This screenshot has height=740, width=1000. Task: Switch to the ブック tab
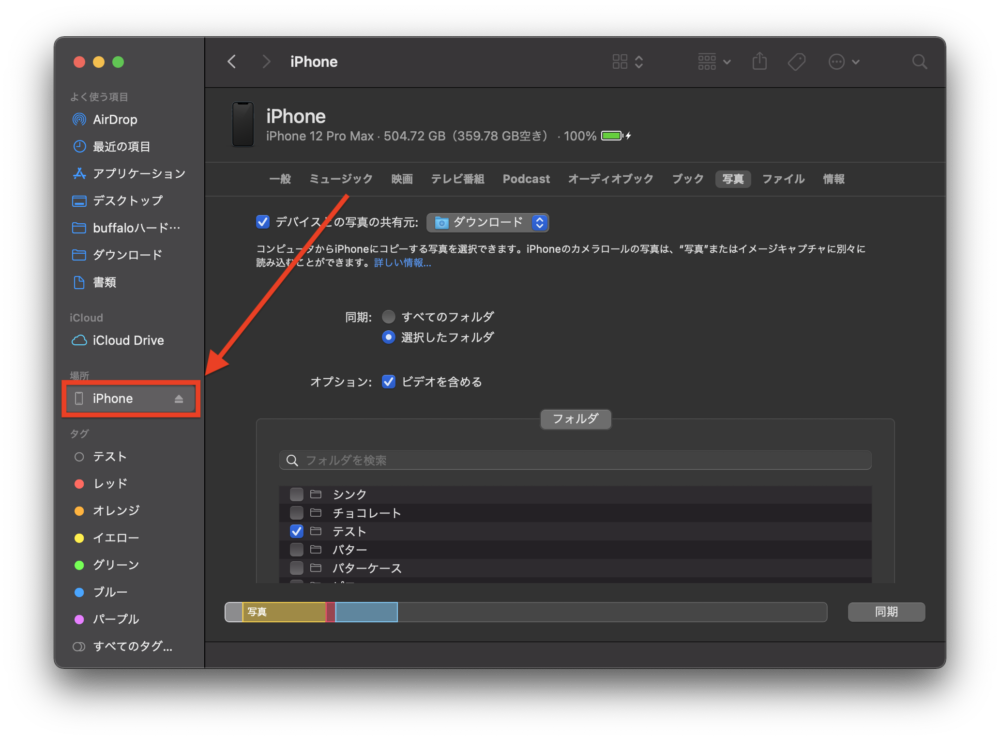pyautogui.click(x=688, y=179)
